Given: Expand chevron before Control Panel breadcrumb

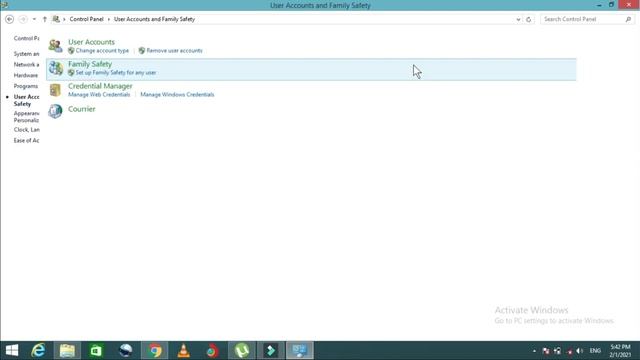Looking at the screenshot, I should pyautogui.click(x=64, y=19).
